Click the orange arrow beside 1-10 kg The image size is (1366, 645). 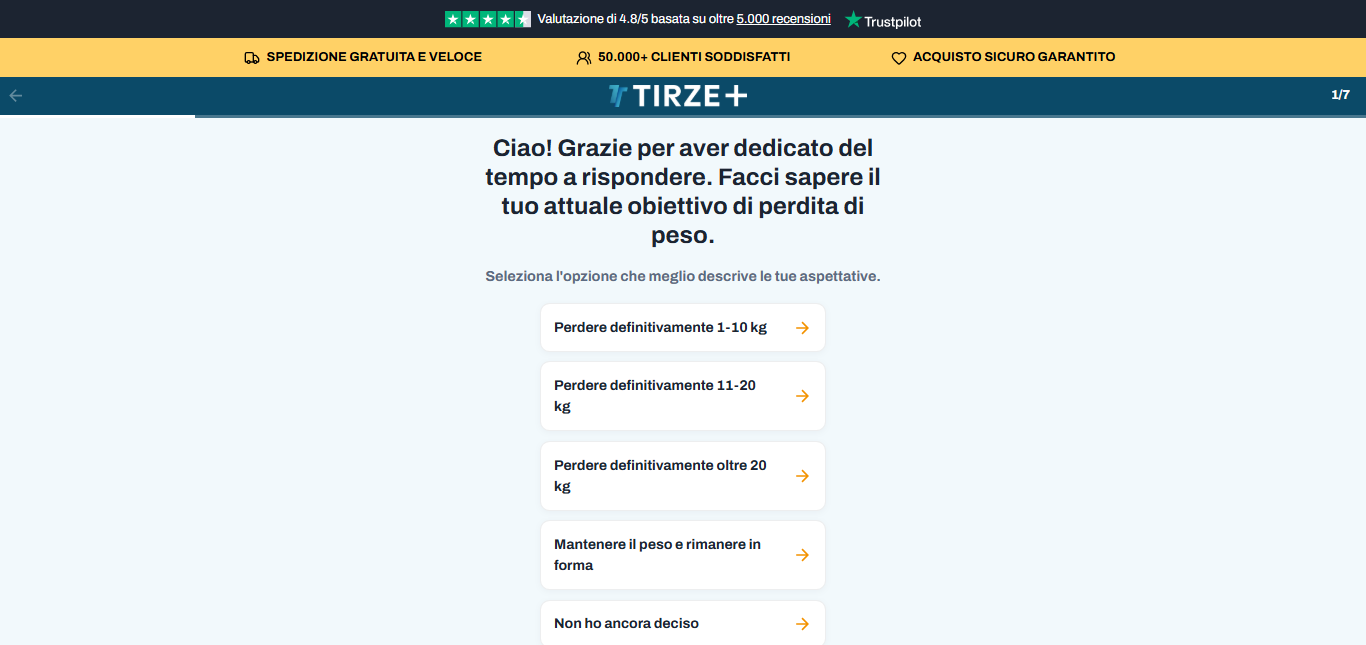point(802,328)
